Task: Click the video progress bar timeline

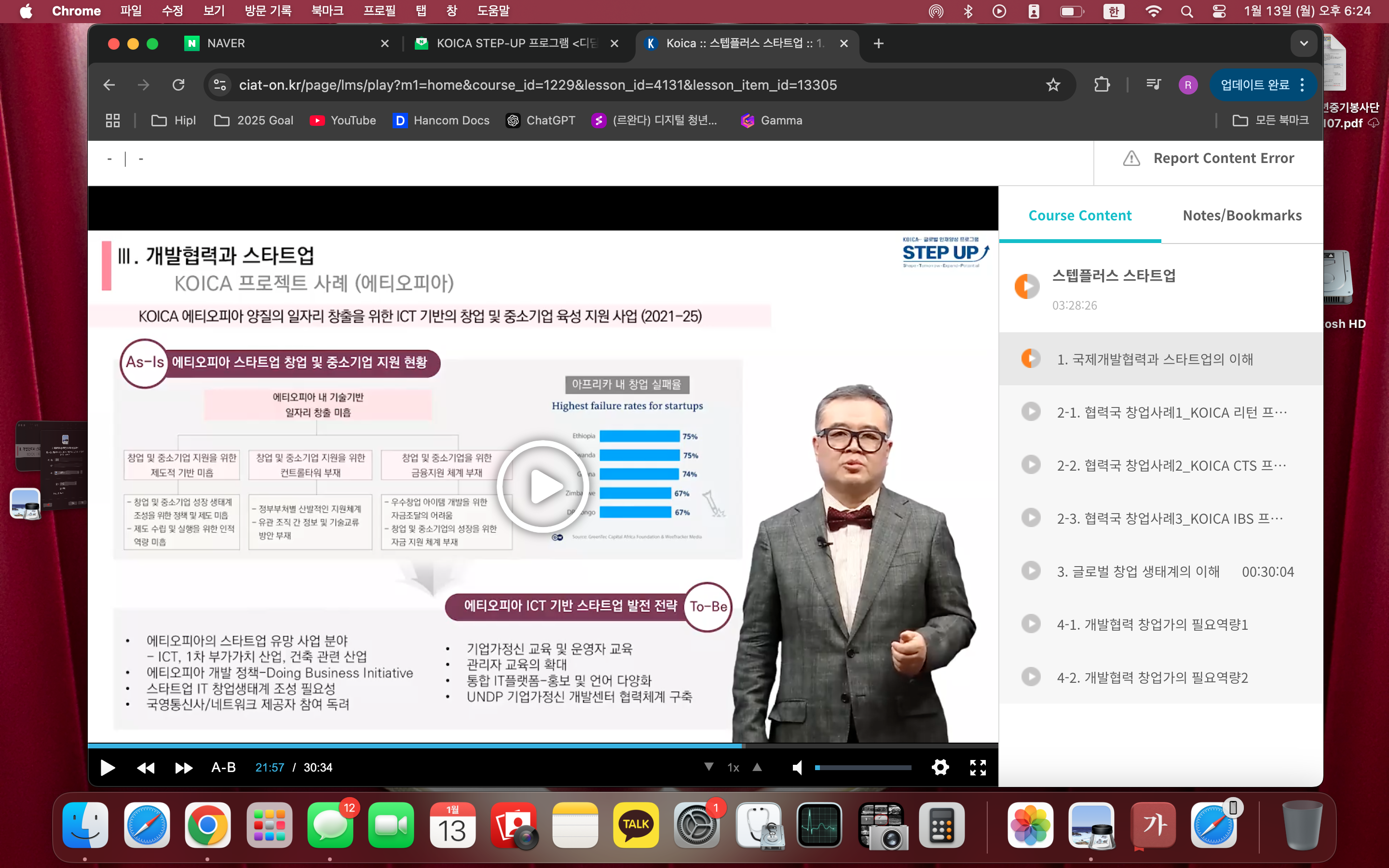Action: pyautogui.click(x=542, y=746)
